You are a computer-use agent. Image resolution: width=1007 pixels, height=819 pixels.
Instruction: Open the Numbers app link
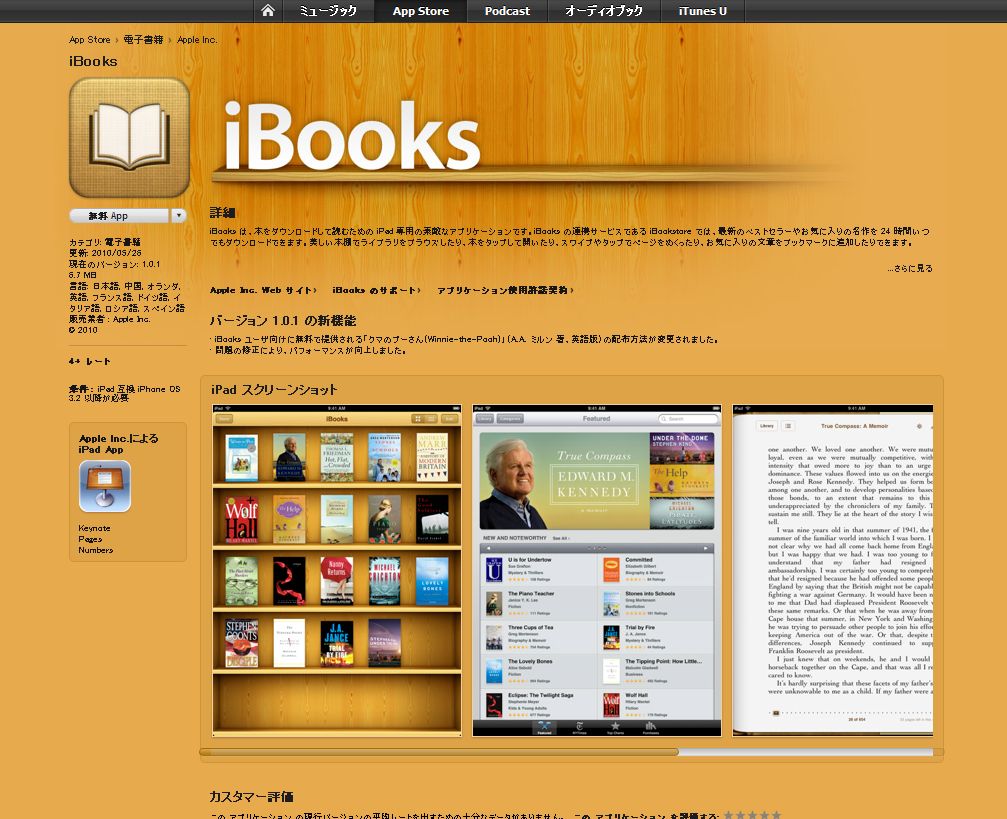pyautogui.click(x=96, y=550)
